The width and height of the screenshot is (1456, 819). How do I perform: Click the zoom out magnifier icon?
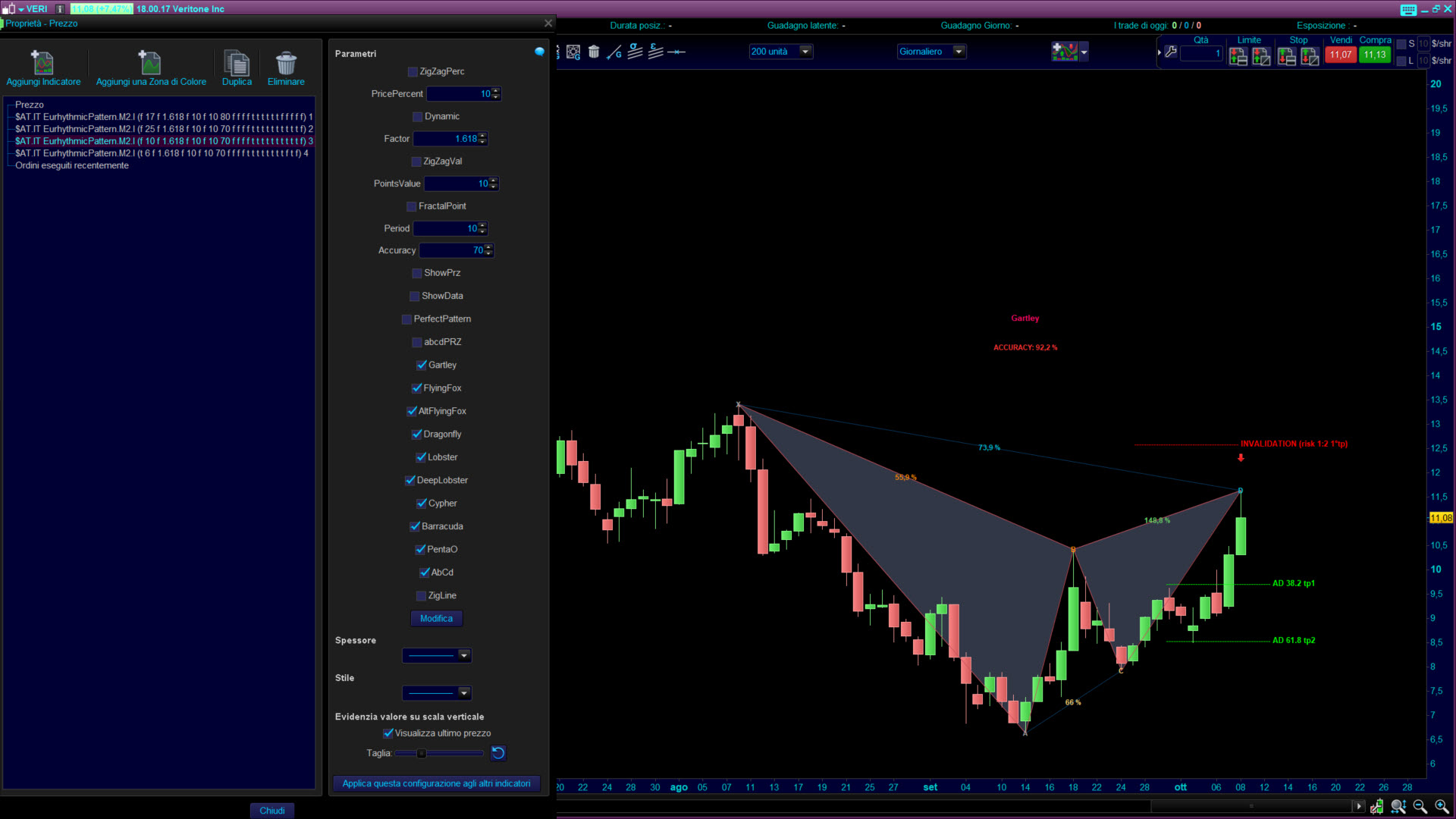(1420, 806)
